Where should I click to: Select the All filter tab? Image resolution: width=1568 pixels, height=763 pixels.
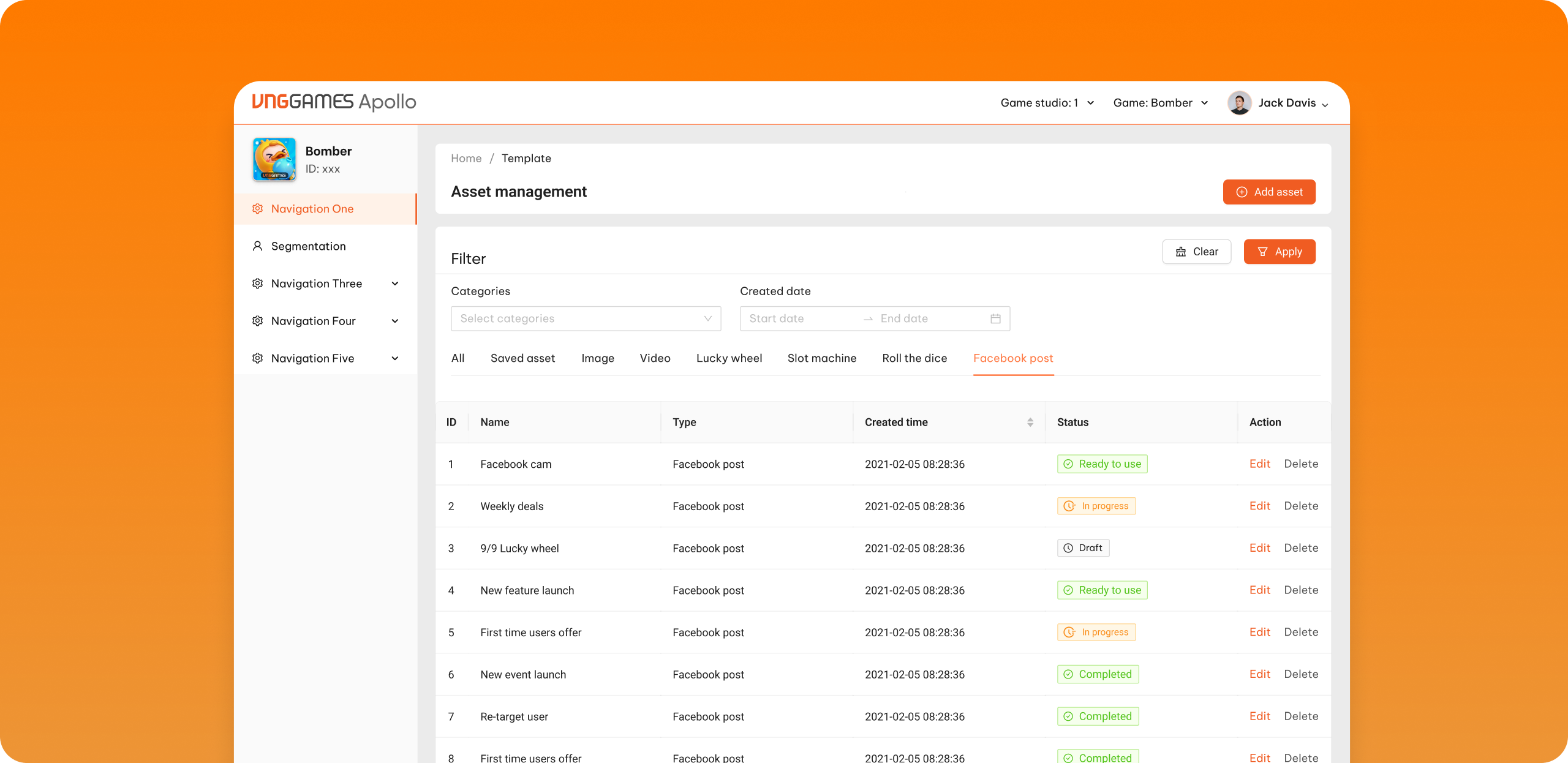(x=458, y=358)
